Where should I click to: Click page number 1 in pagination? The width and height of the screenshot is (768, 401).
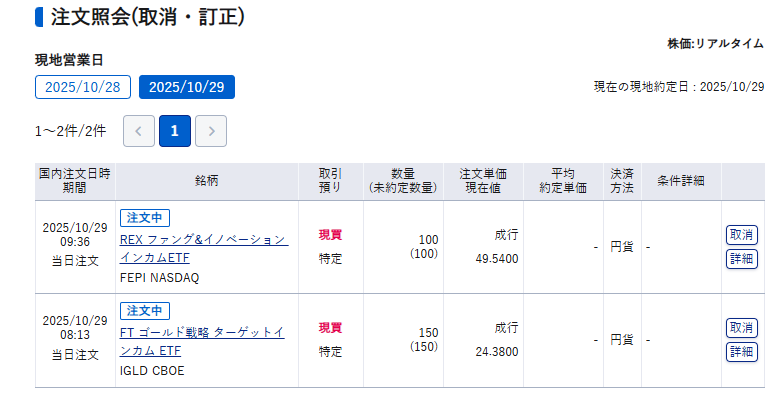click(175, 131)
